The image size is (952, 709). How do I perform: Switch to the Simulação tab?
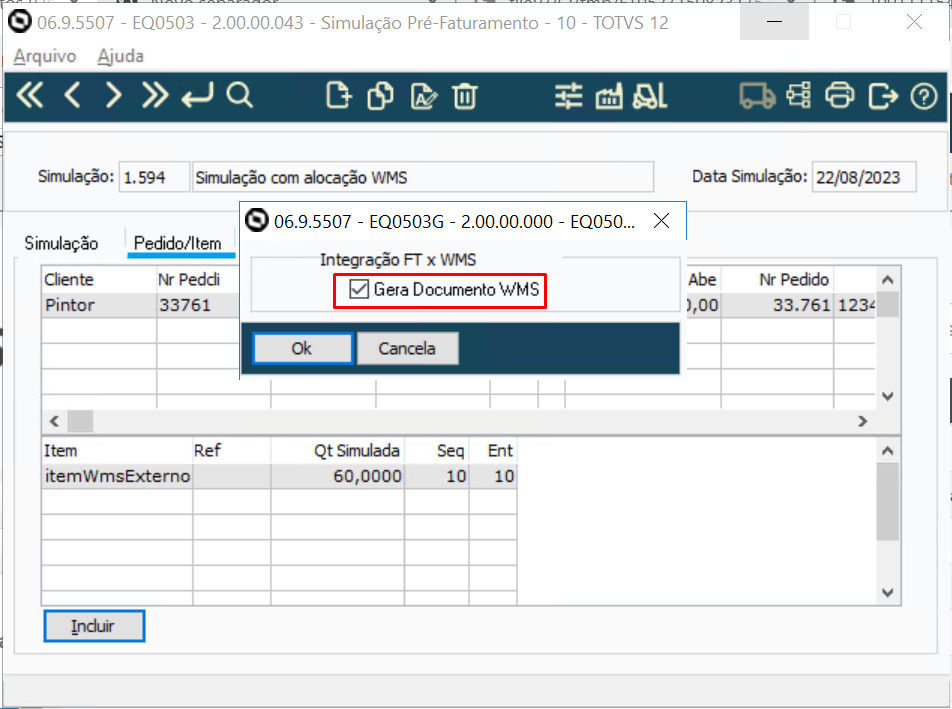[x=61, y=243]
